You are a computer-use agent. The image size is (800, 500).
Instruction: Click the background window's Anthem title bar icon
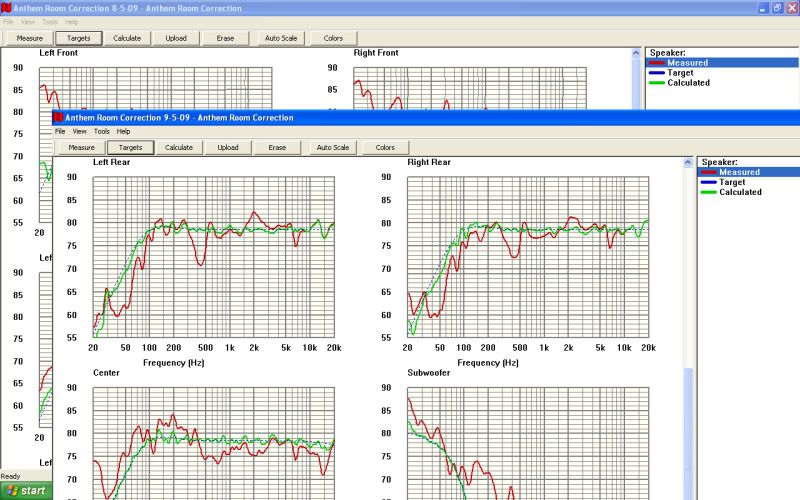(6, 8)
